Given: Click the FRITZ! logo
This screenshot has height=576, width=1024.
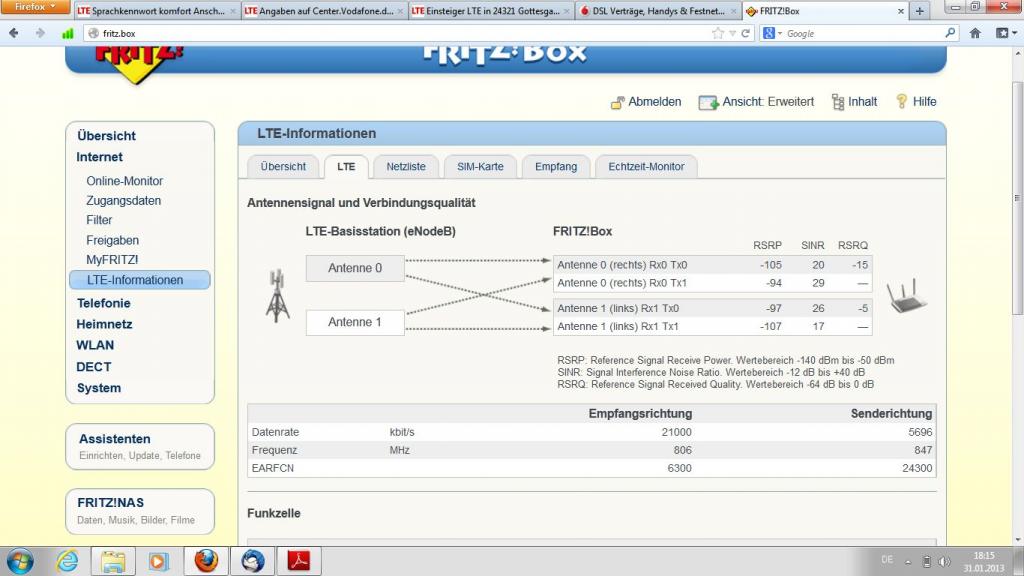Looking at the screenshot, I should (139, 63).
